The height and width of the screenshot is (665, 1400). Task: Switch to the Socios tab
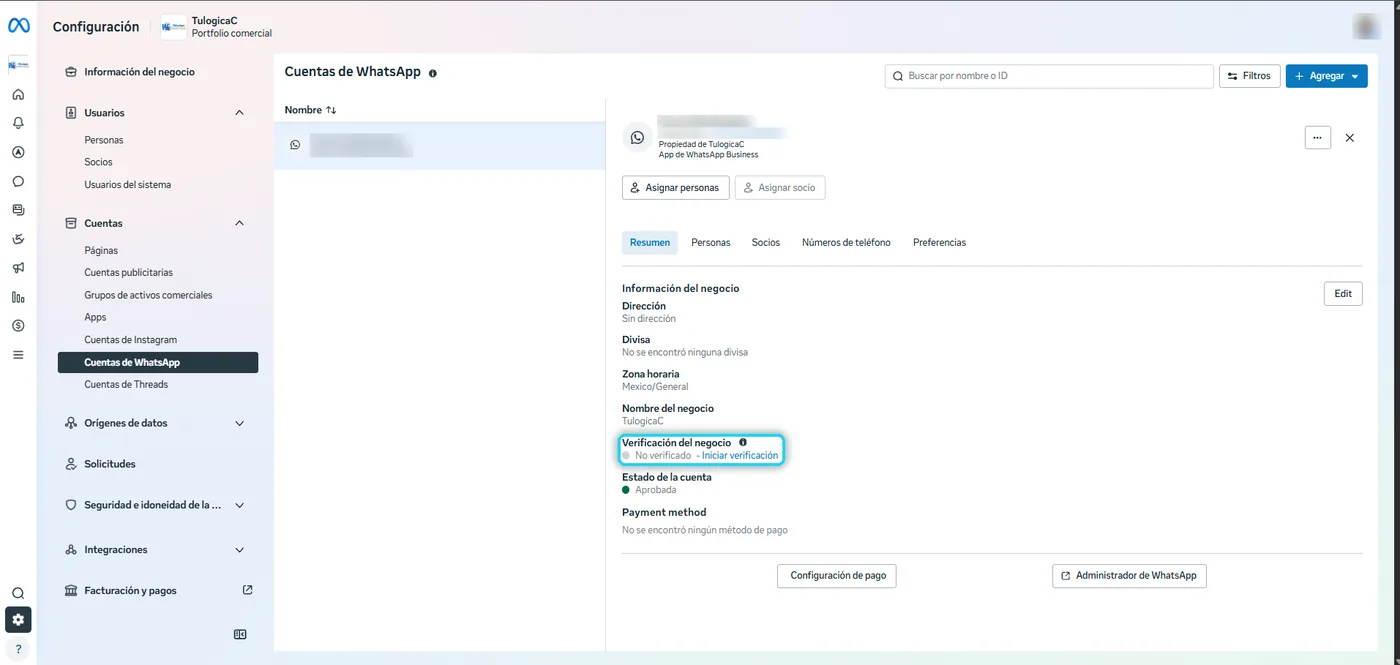click(766, 242)
